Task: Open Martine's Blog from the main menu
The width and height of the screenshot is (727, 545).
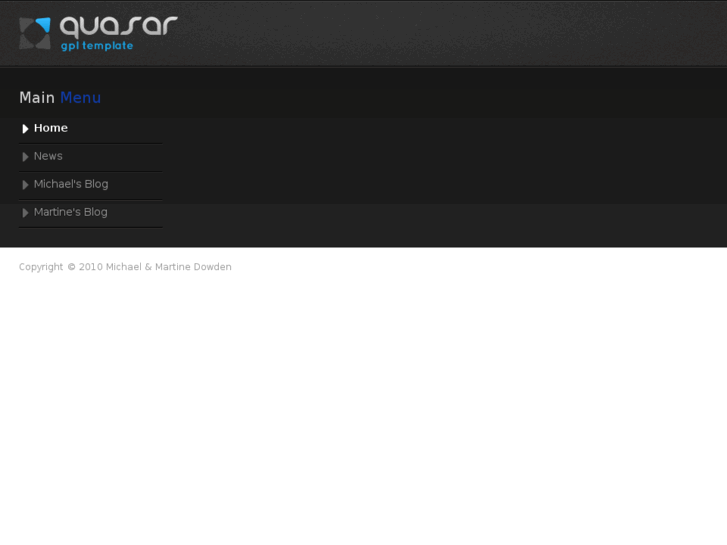Action: coord(70,212)
